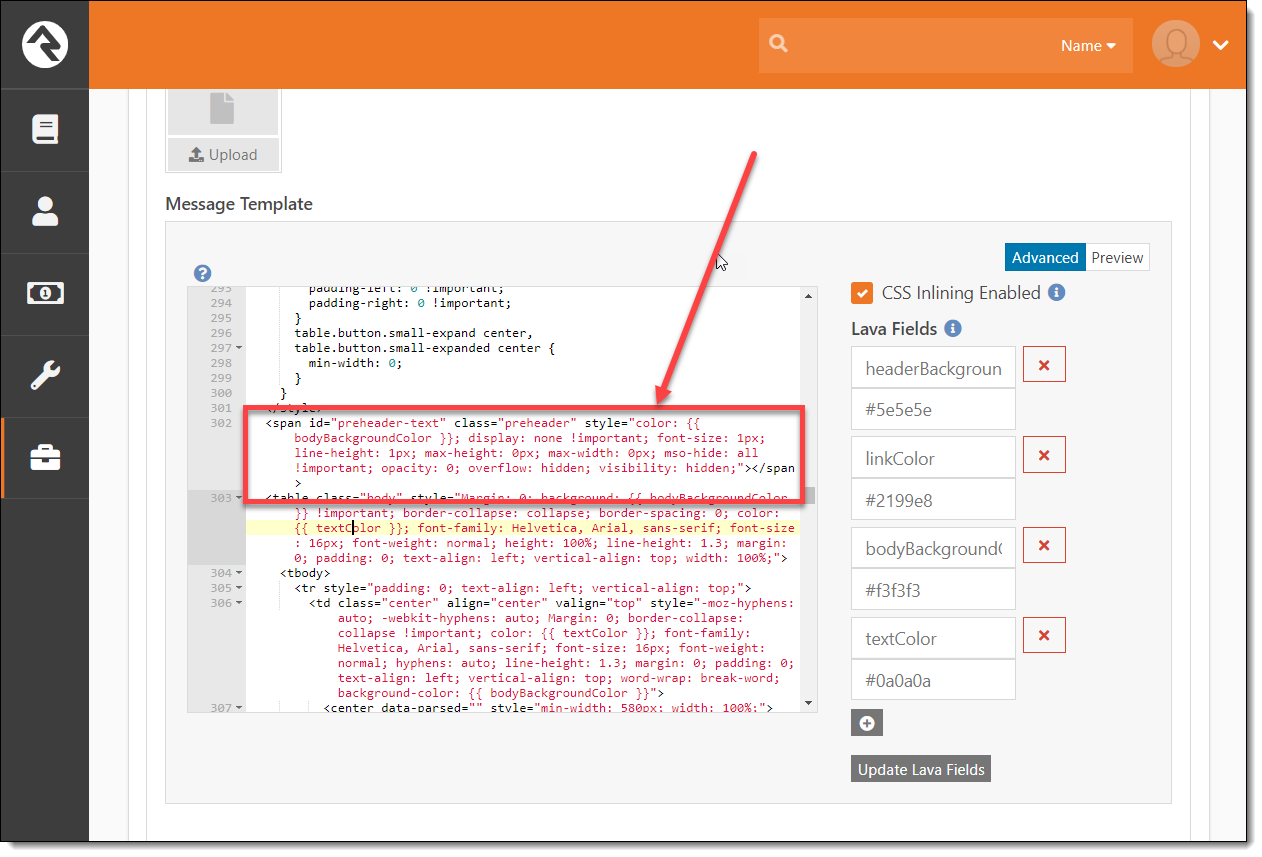The image size is (1262, 857).
Task: Click the Rock logo home icon
Action: pos(45,44)
